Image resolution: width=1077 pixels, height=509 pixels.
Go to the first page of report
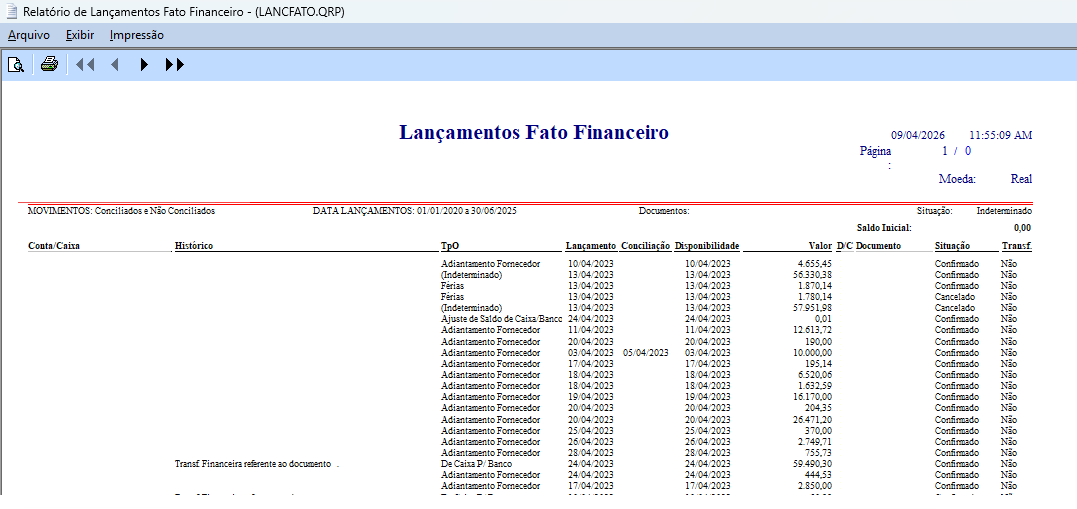coord(85,65)
